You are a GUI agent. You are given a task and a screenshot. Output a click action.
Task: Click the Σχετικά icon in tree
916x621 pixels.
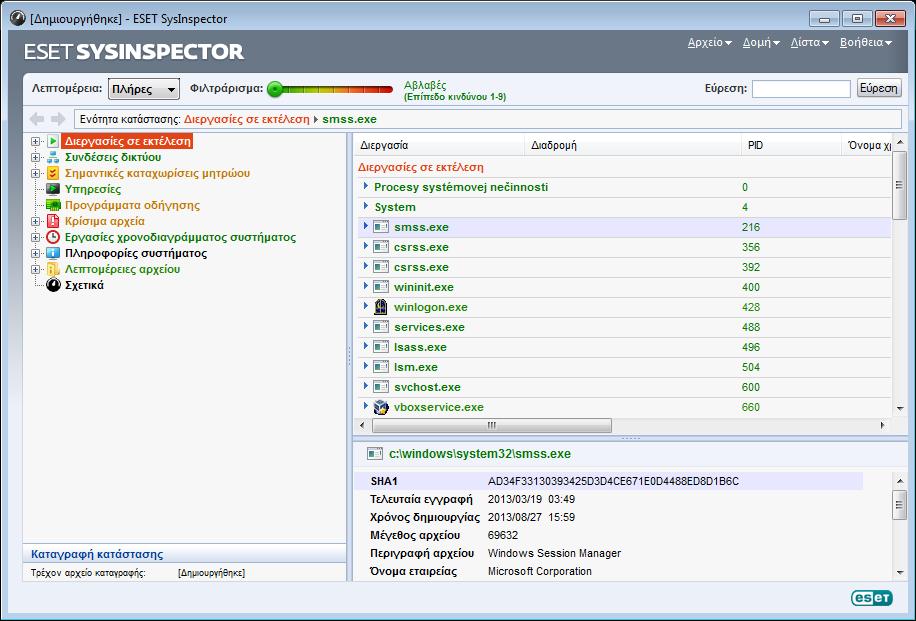(x=53, y=285)
